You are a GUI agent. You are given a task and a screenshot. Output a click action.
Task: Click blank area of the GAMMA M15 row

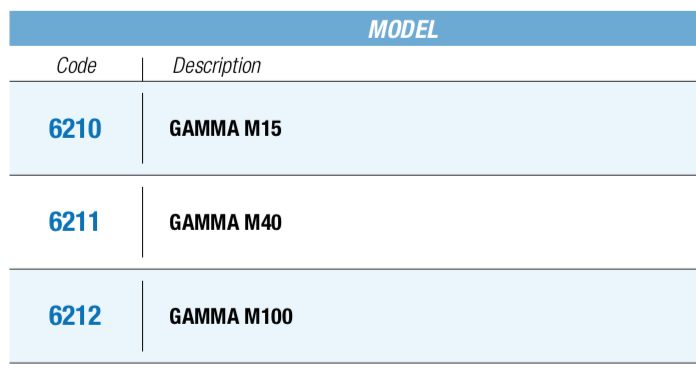pyautogui.click(x=488, y=129)
